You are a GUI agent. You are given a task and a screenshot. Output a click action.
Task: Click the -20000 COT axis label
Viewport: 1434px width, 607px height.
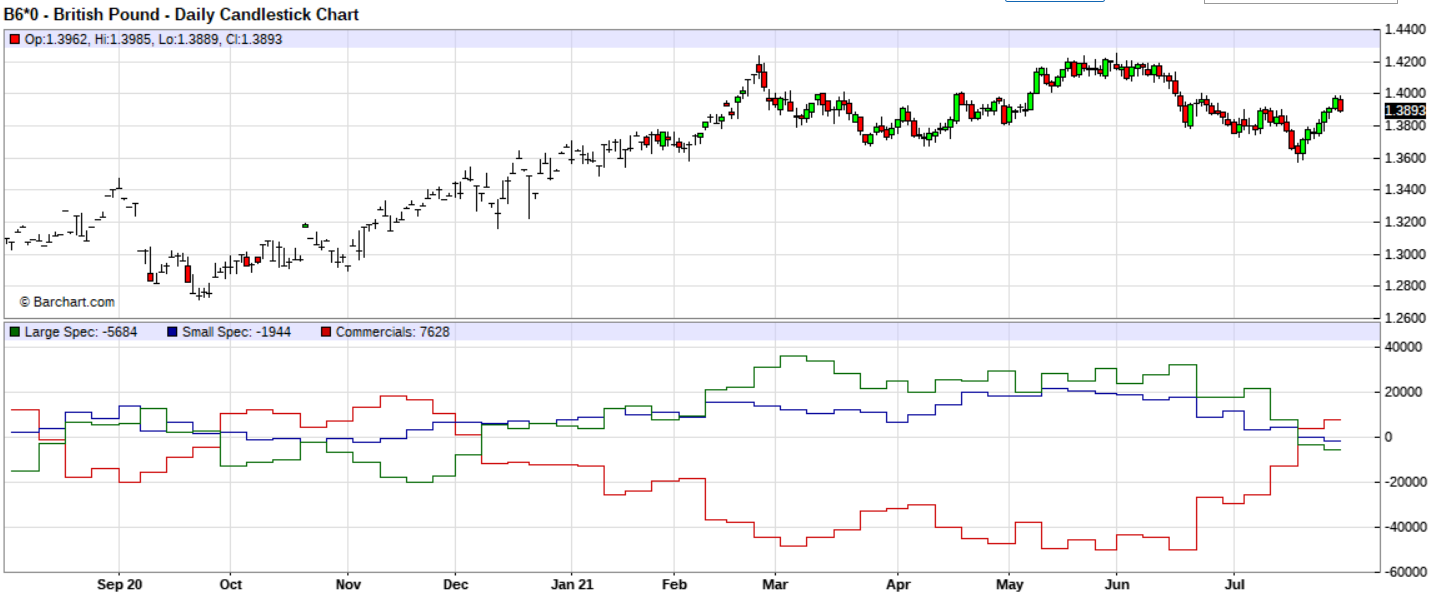[x=1403, y=482]
